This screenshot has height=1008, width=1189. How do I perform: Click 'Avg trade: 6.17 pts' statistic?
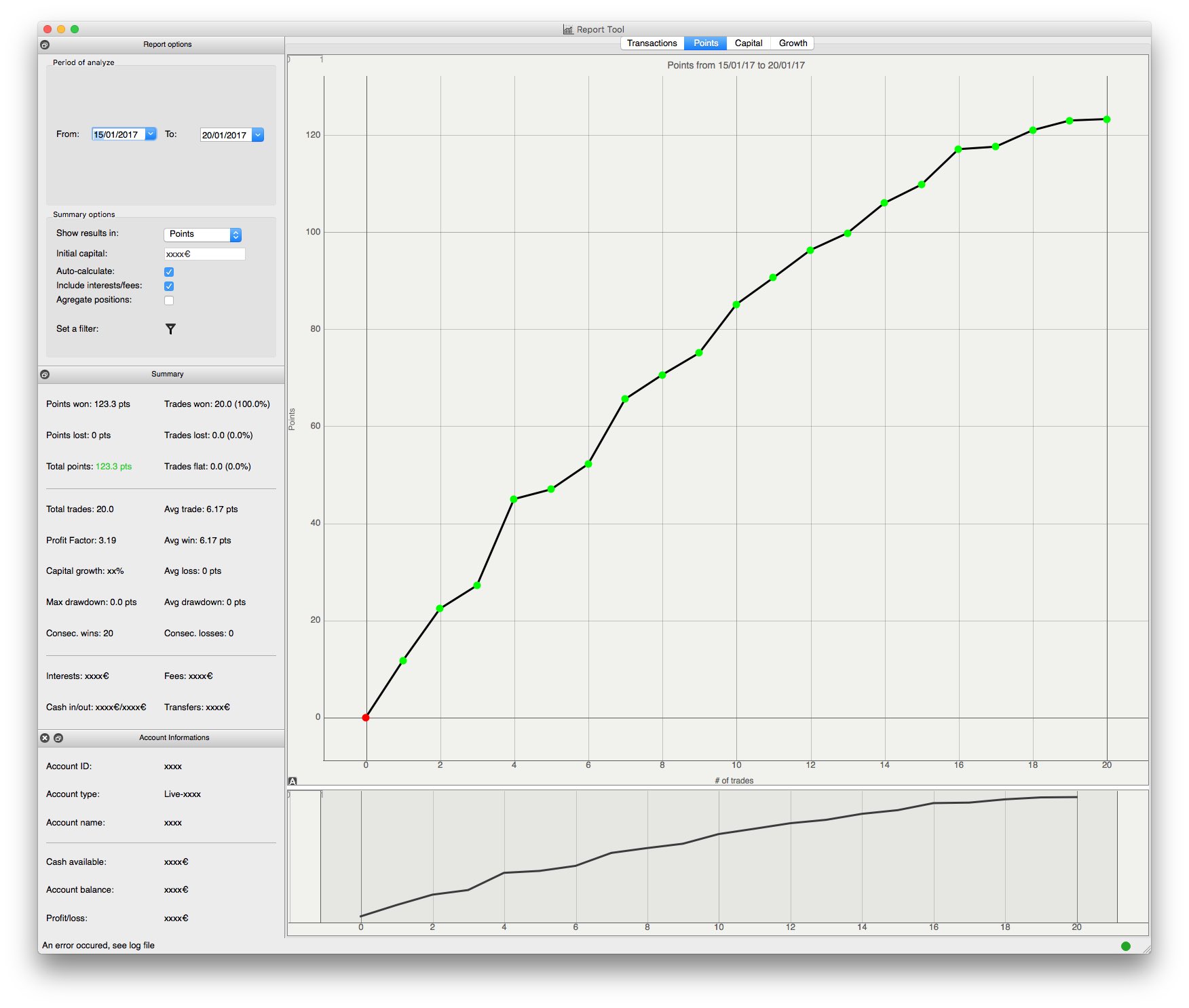pyautogui.click(x=201, y=509)
